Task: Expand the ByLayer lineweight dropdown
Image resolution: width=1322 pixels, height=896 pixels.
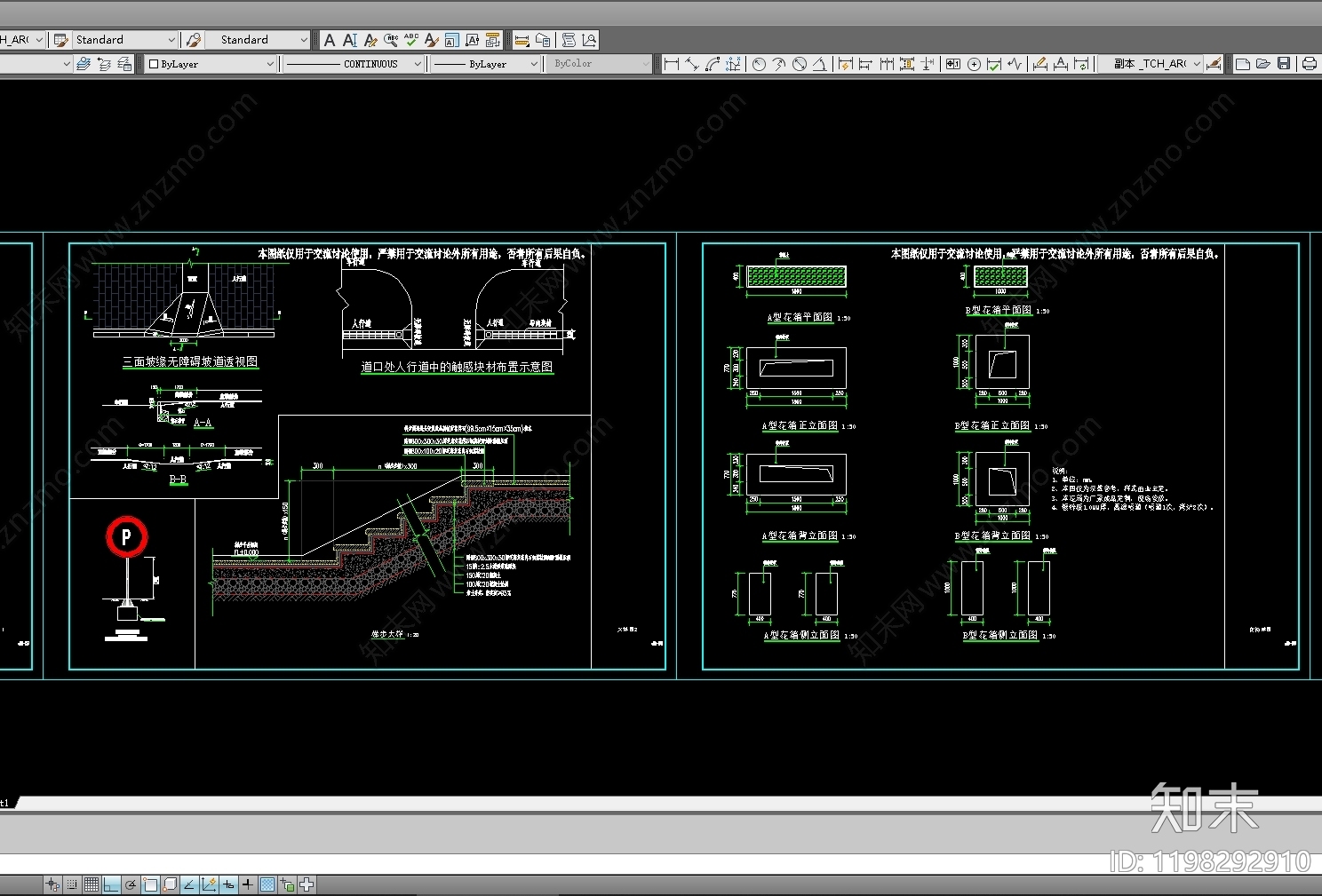Action: (x=486, y=64)
